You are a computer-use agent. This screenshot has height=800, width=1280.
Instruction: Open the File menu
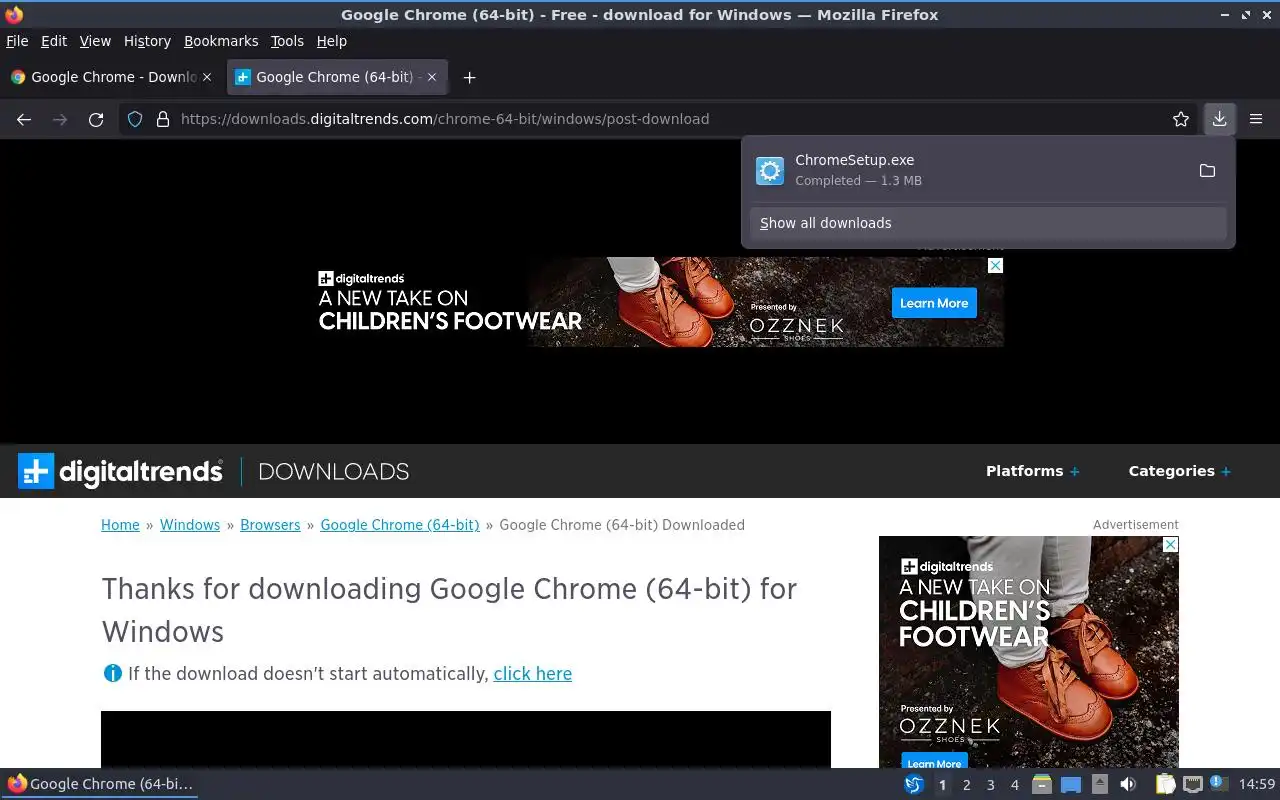coord(17,41)
